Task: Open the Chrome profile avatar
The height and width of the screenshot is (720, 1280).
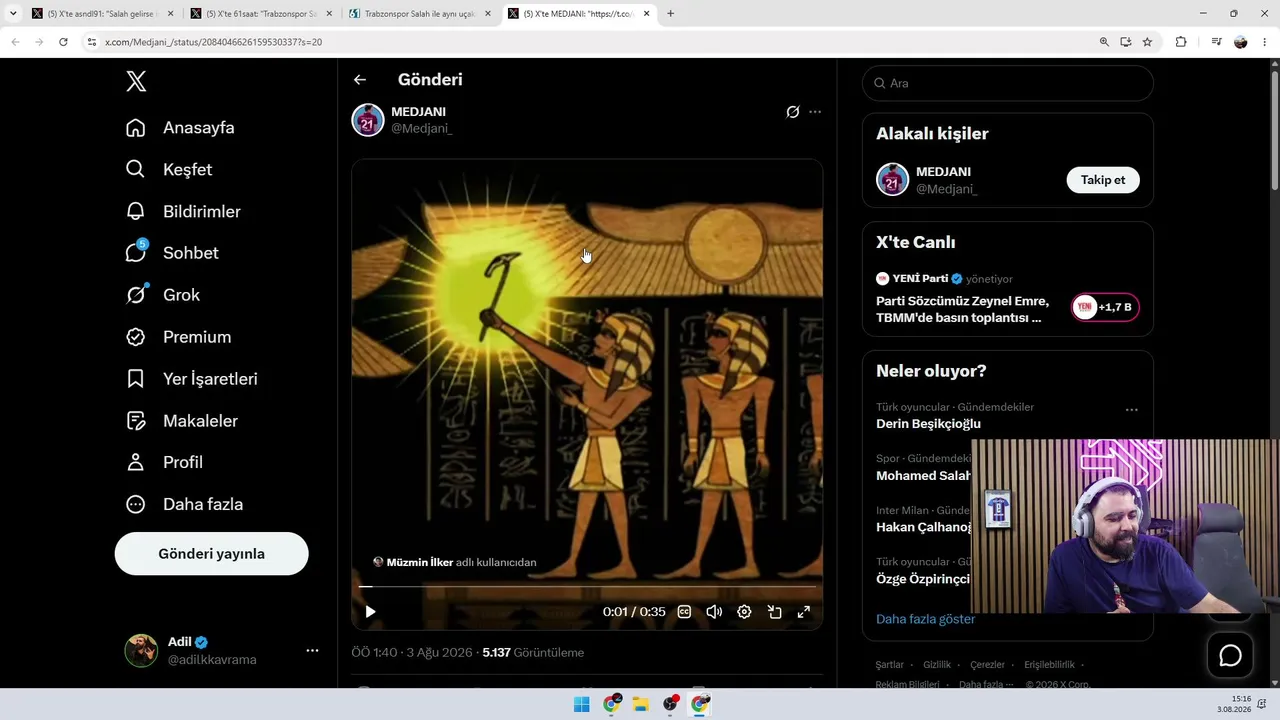Action: pyautogui.click(x=1241, y=42)
